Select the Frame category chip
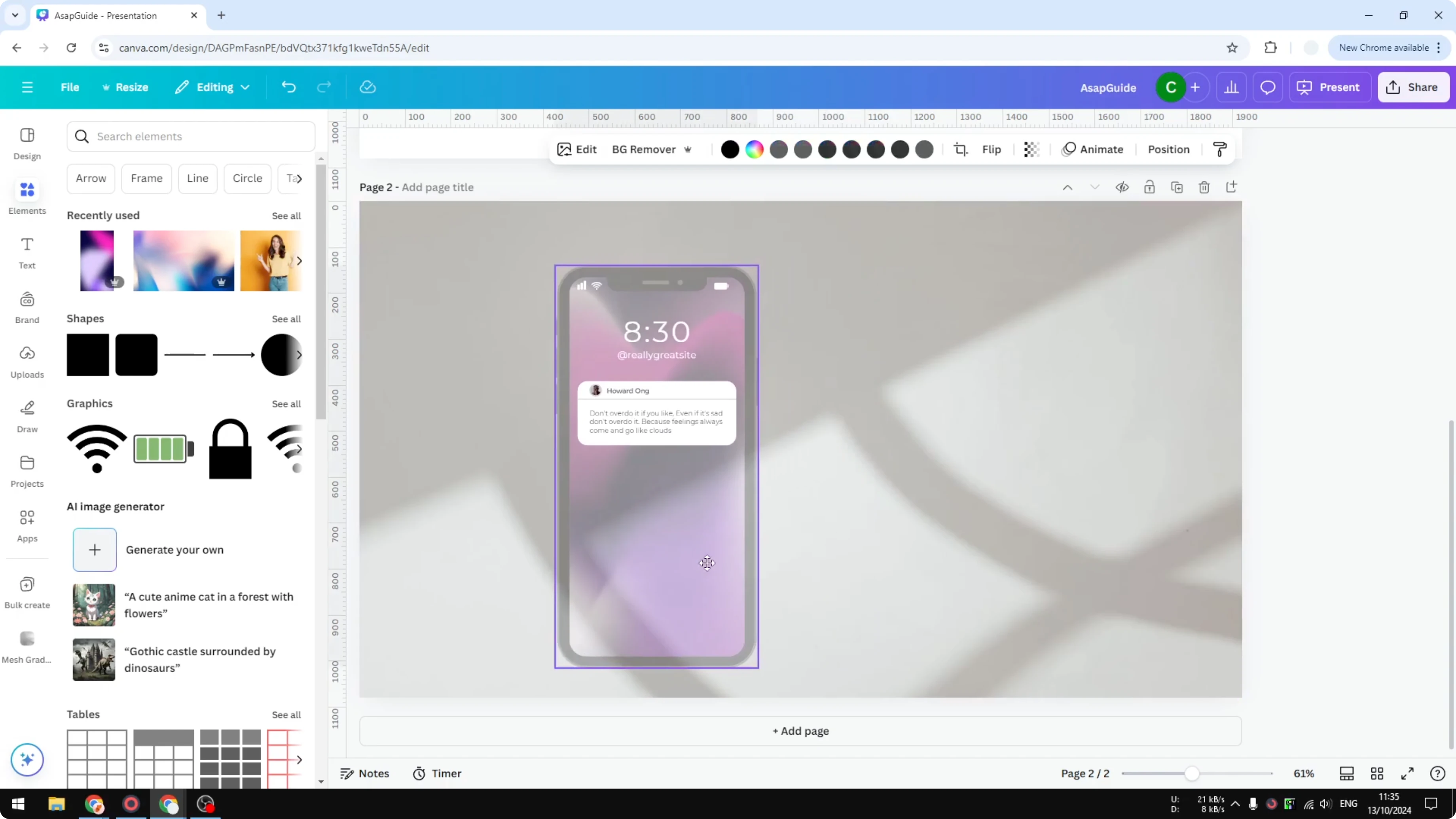Screen dimensions: 1456x819 point(146,178)
